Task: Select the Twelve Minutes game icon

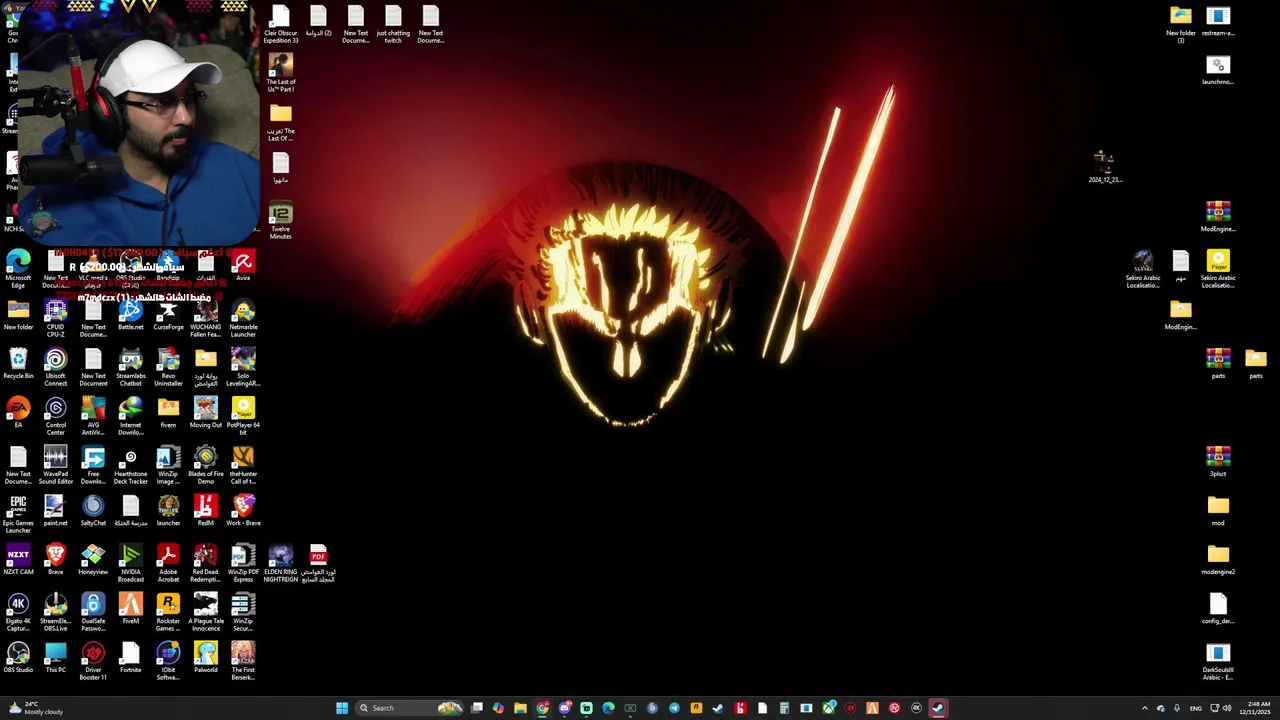Action: (281, 221)
